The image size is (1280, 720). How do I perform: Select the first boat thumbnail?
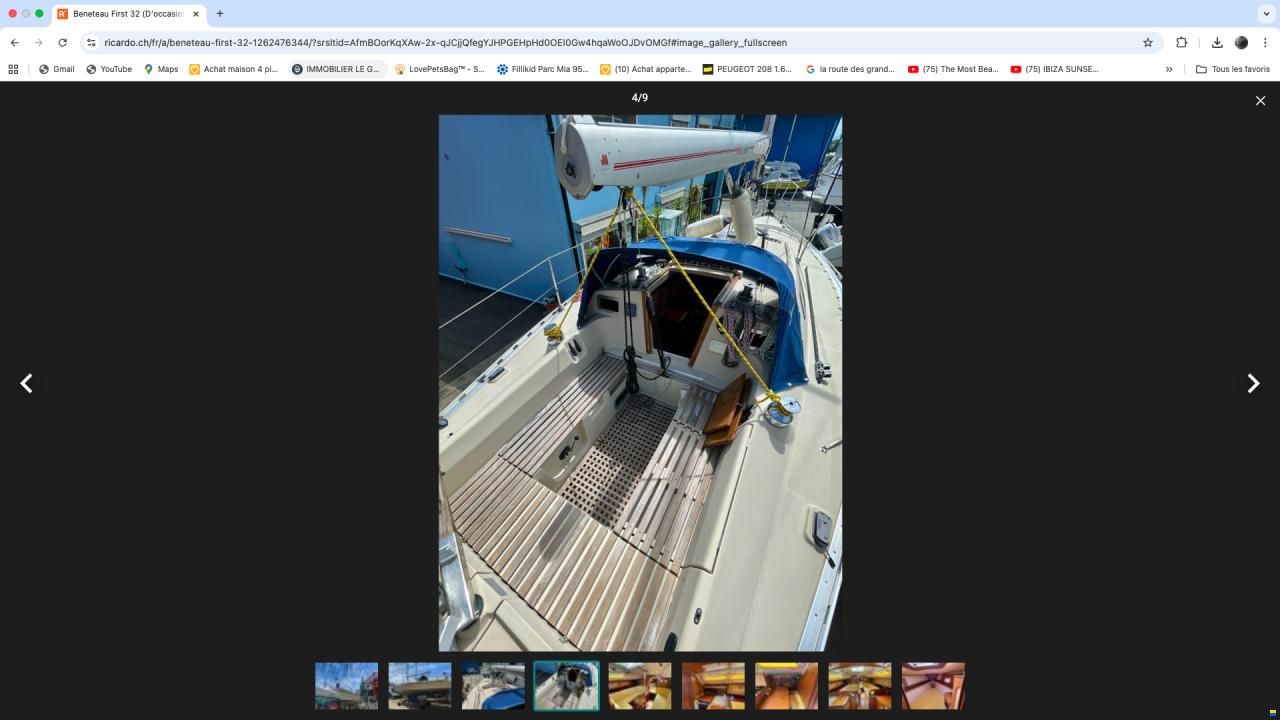(346, 686)
